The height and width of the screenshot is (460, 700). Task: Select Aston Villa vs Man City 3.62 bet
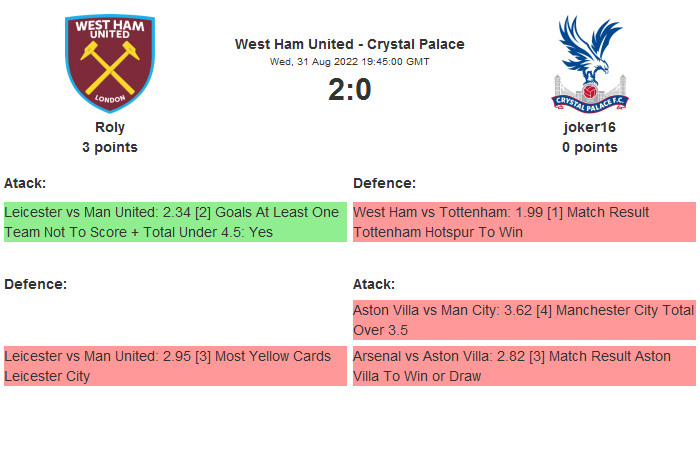coord(523,320)
